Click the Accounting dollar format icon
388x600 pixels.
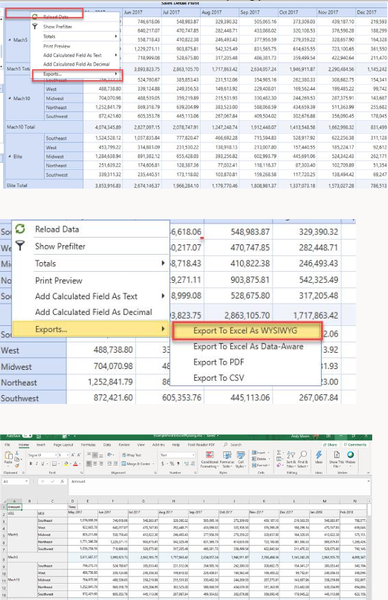tap(163, 464)
